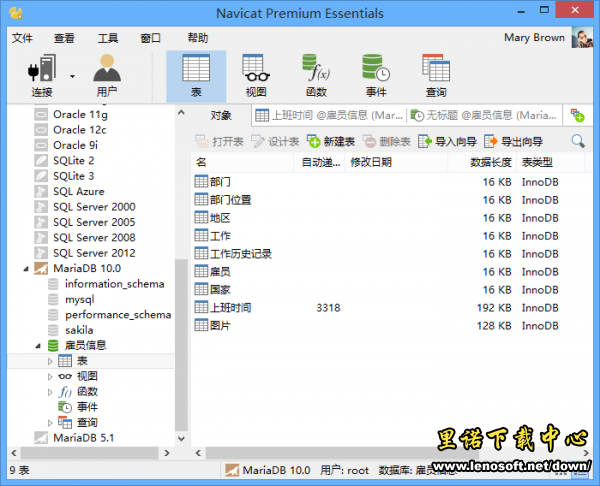Select the 查询 query toolbar button
The height and width of the screenshot is (486, 600).
coord(436,76)
